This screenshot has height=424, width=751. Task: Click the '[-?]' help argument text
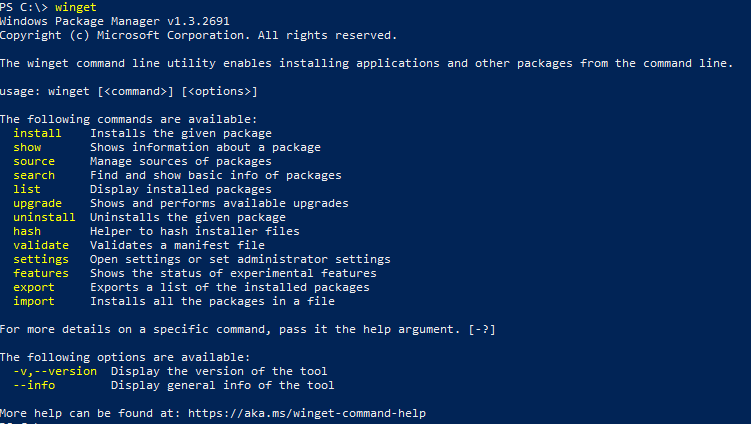(482, 330)
